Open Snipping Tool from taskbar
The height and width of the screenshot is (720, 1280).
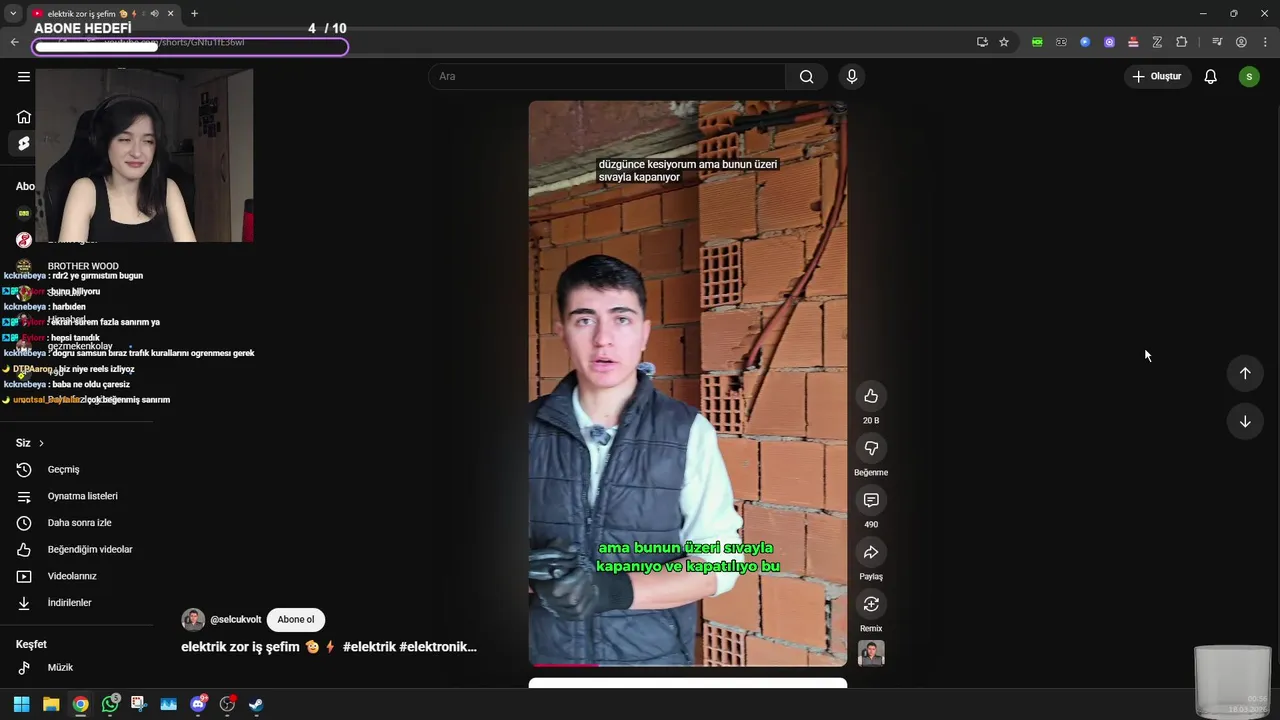pos(138,704)
